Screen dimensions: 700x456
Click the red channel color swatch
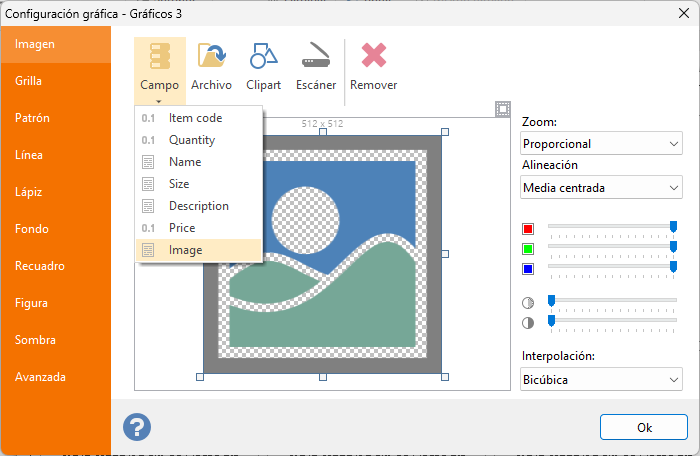(x=528, y=229)
